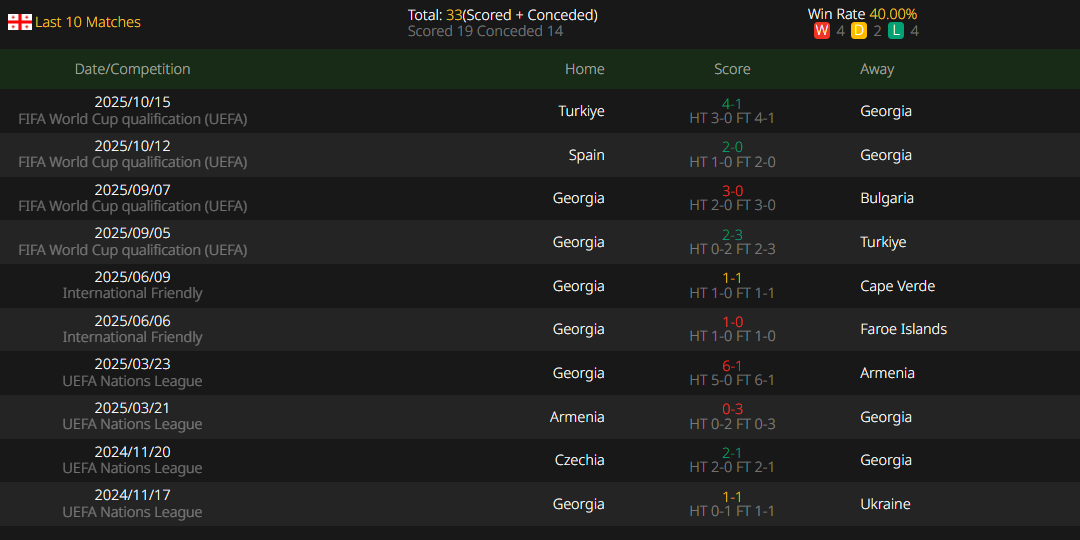This screenshot has height=540, width=1080.
Task: Click the Date/Competition column header
Action: [x=132, y=69]
